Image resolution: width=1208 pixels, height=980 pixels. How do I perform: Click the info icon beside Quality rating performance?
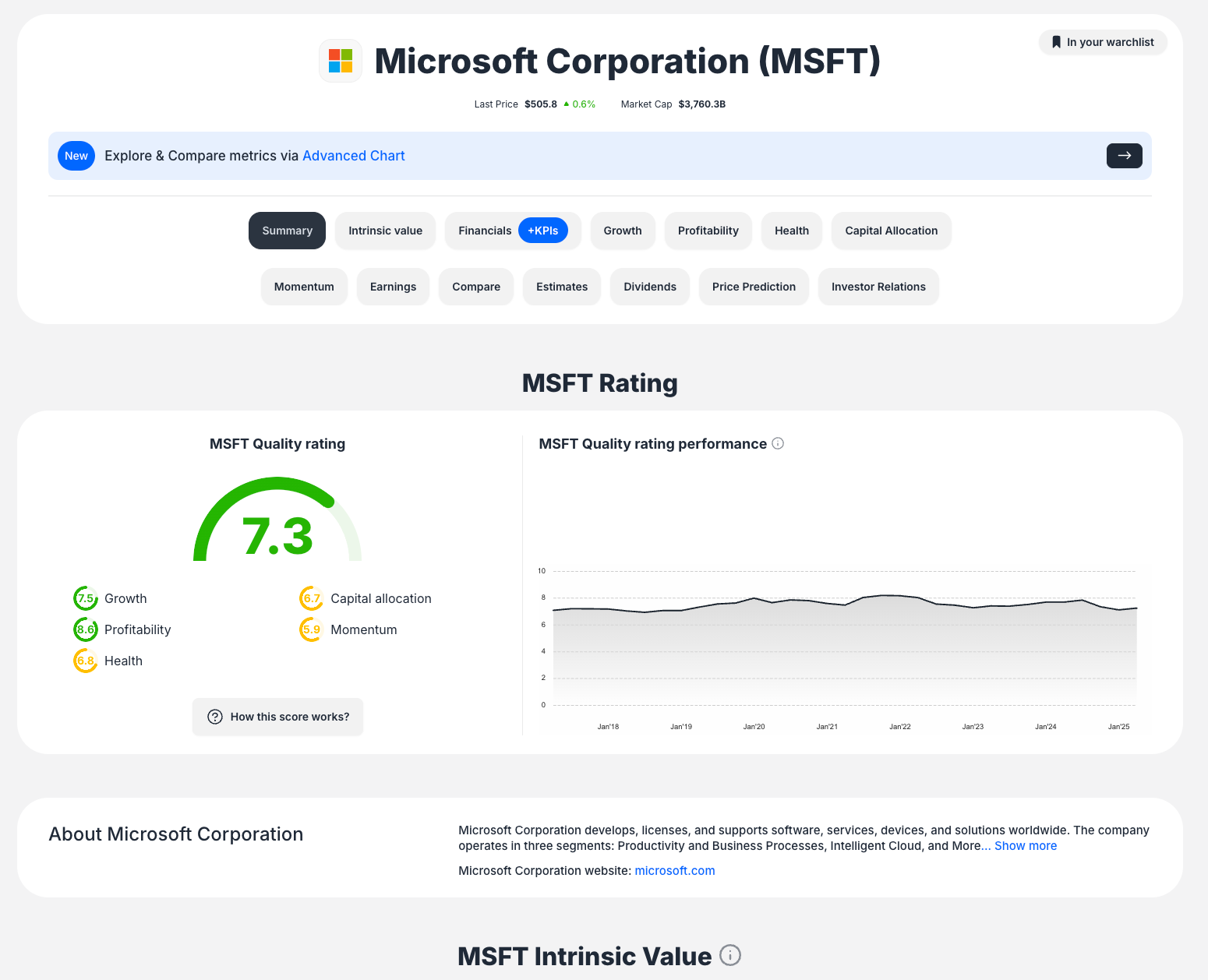tap(778, 443)
